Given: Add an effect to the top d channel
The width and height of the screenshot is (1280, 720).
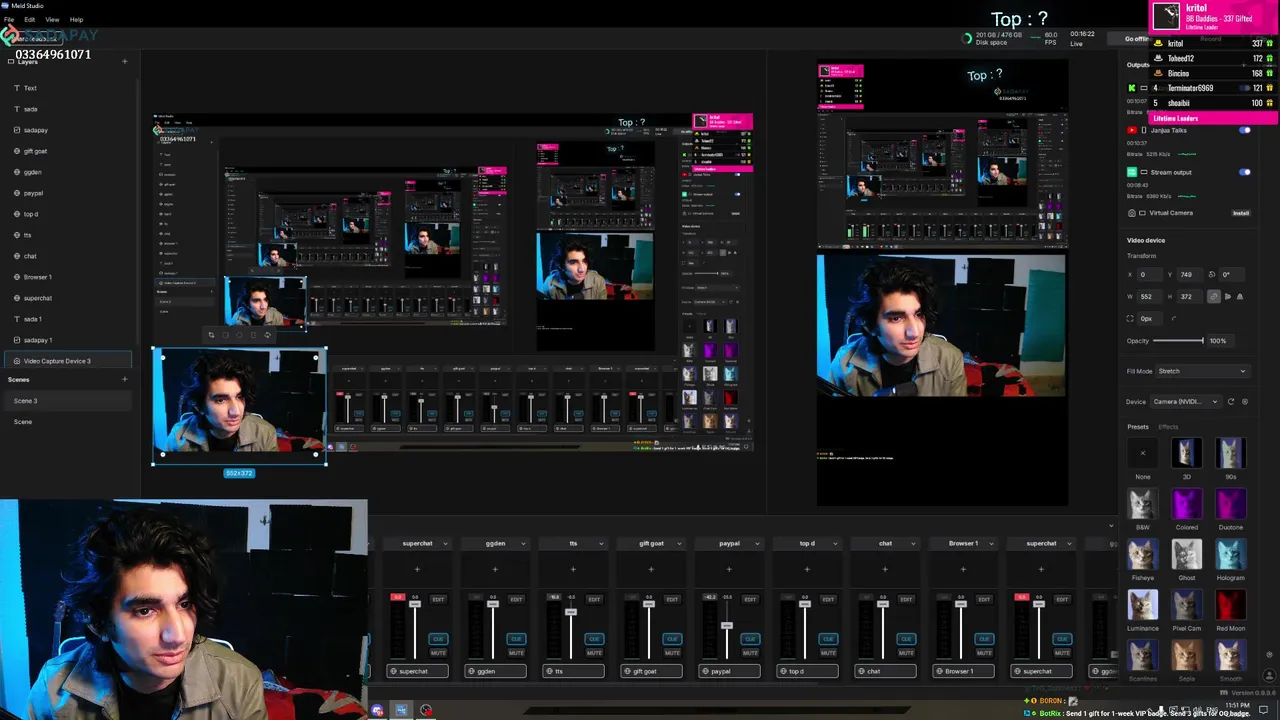Looking at the screenshot, I should pos(807,570).
